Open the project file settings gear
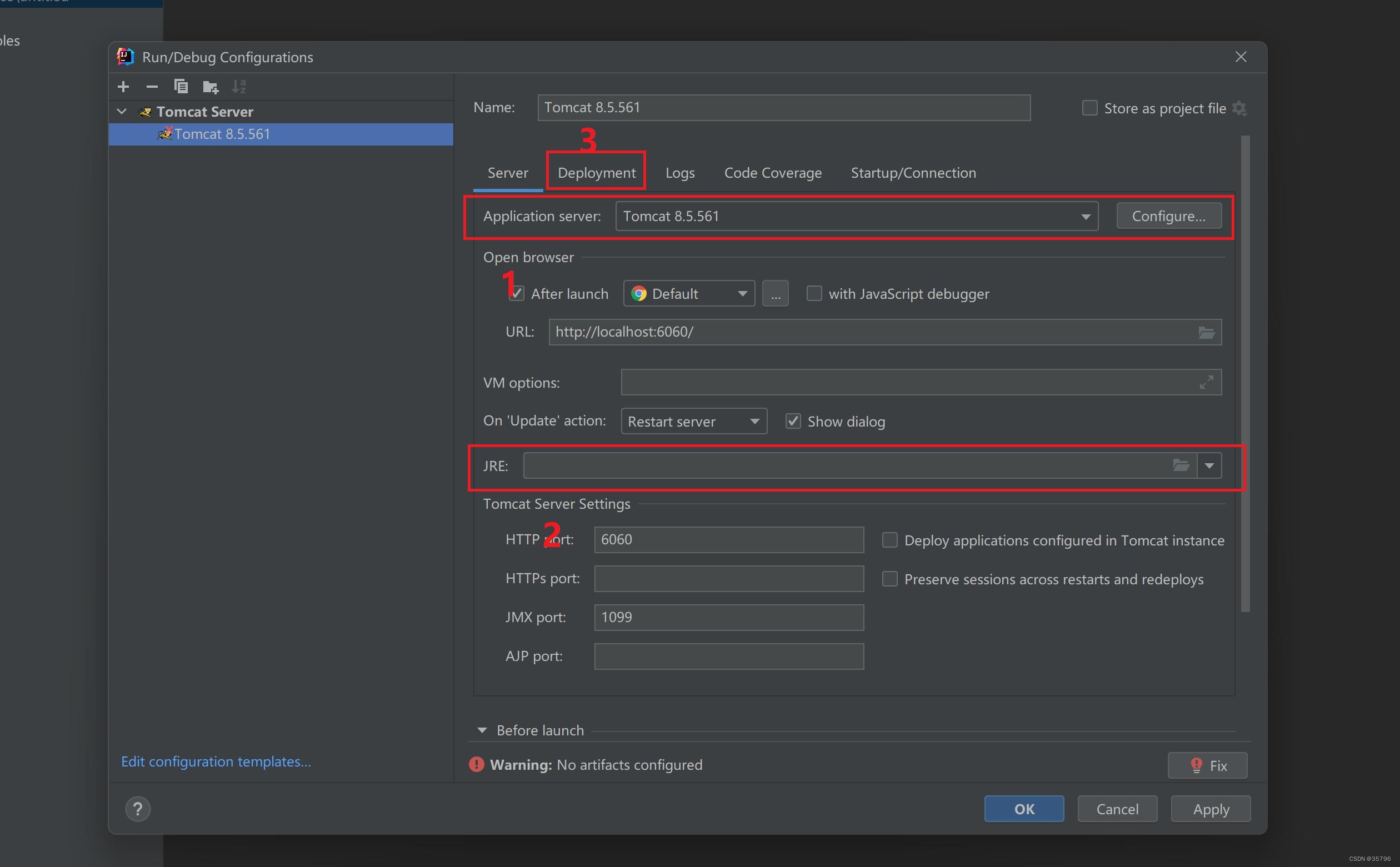 coord(1239,108)
